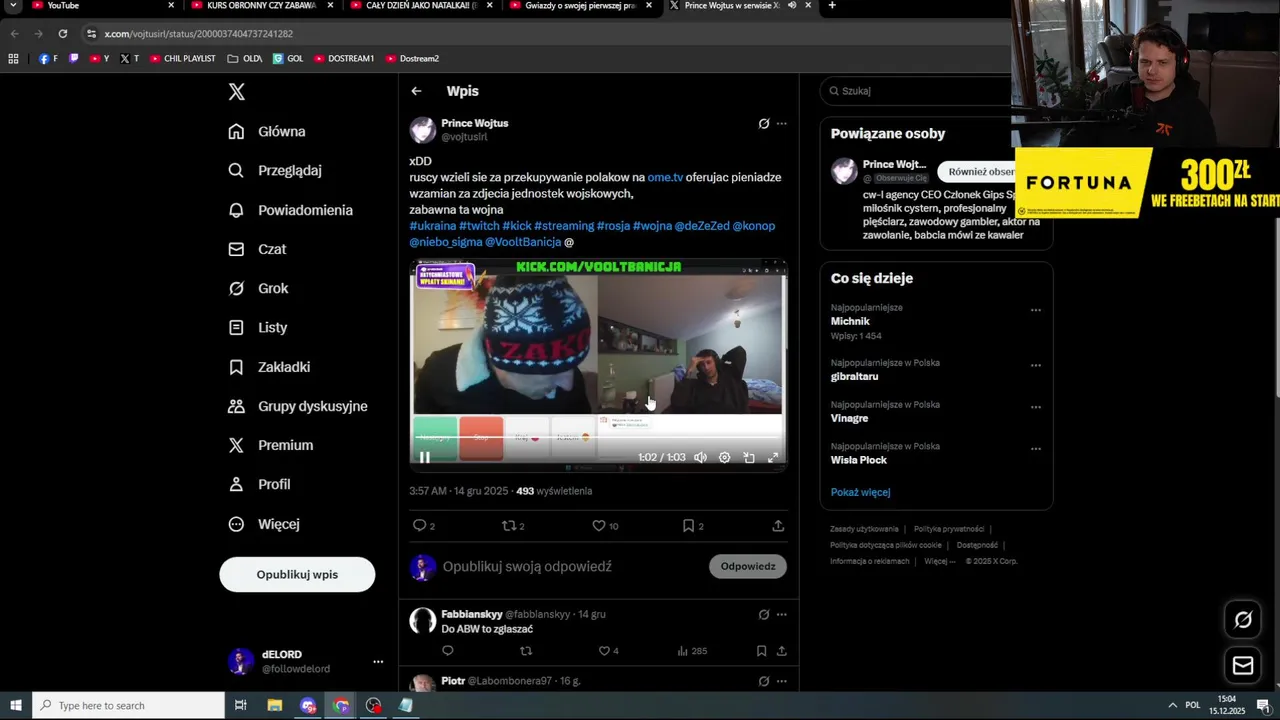1280x720 pixels.
Task: Enter fullscreen on the video
Action: tap(773, 457)
